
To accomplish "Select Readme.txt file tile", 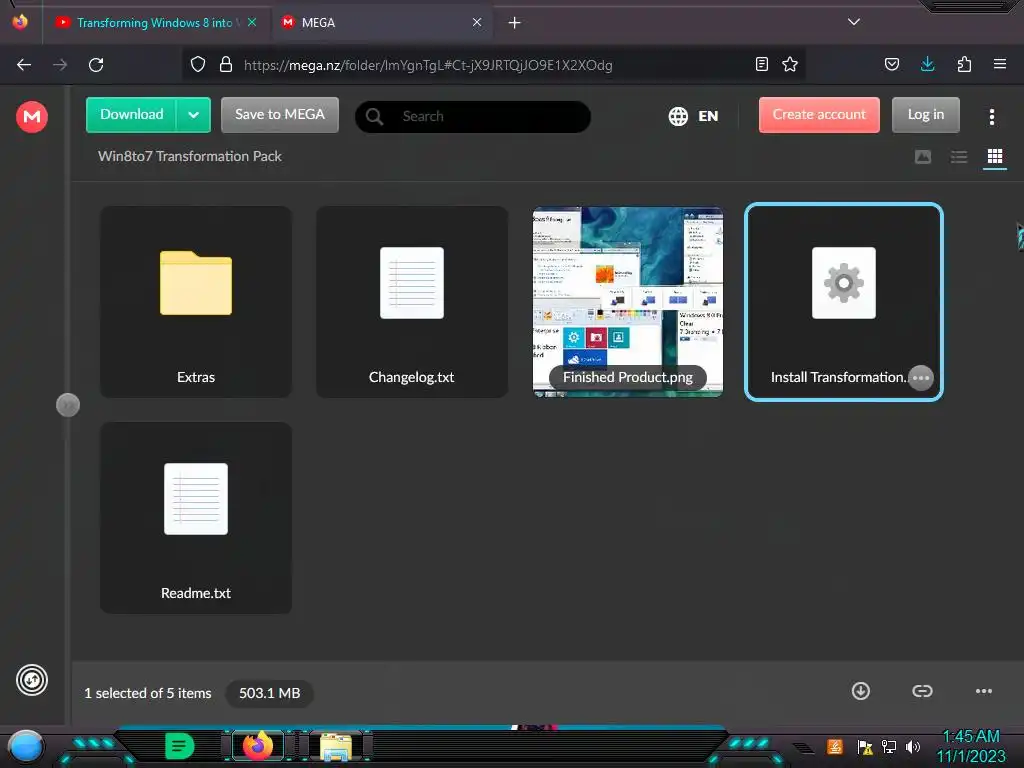I will (x=196, y=517).
